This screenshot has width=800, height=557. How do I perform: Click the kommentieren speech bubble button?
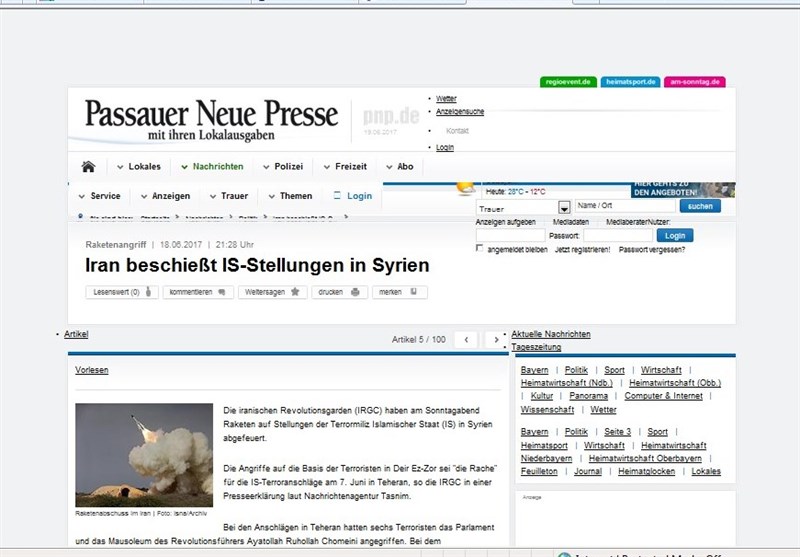pyautogui.click(x=199, y=292)
